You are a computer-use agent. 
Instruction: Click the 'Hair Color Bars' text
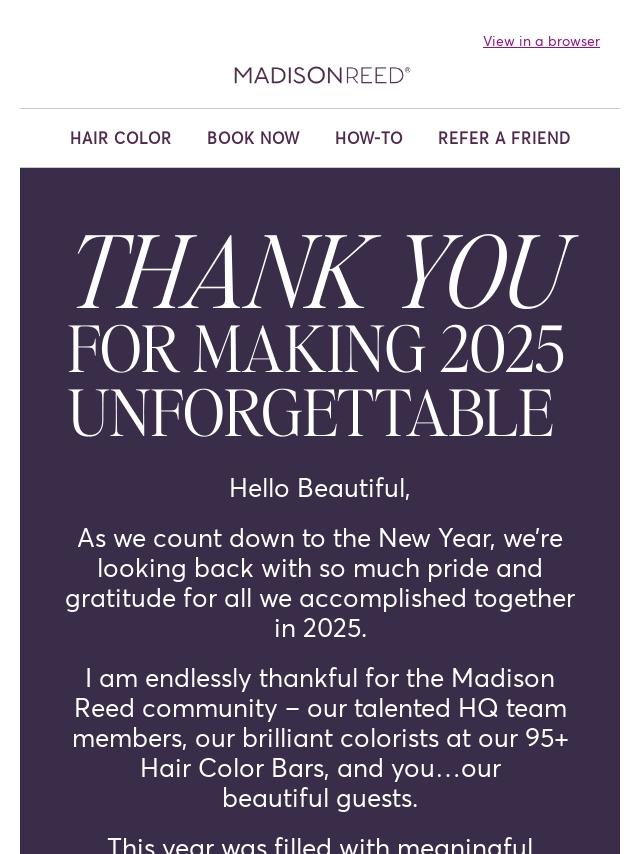[234, 768]
